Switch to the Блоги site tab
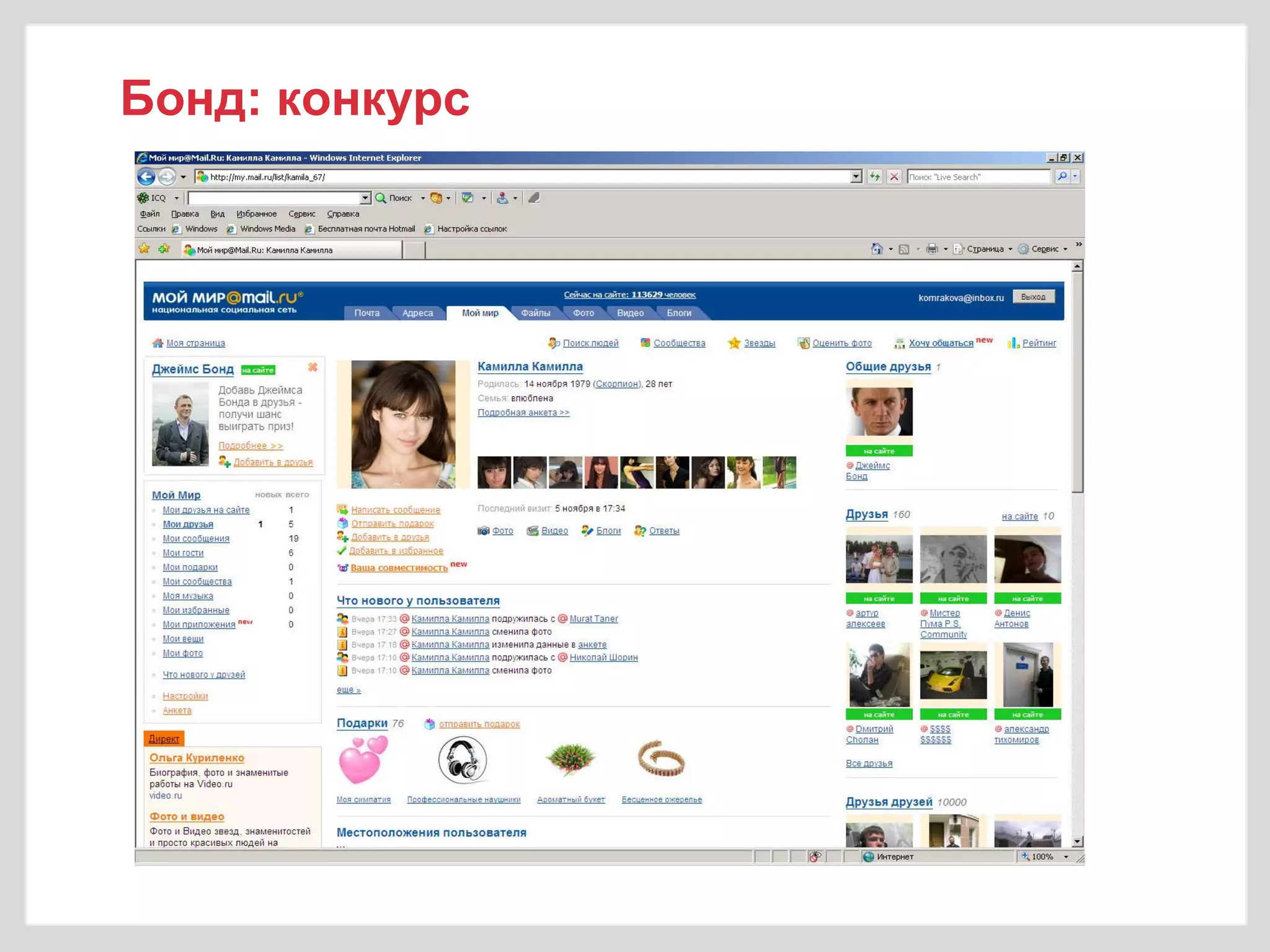This screenshot has width=1270, height=952. click(678, 313)
